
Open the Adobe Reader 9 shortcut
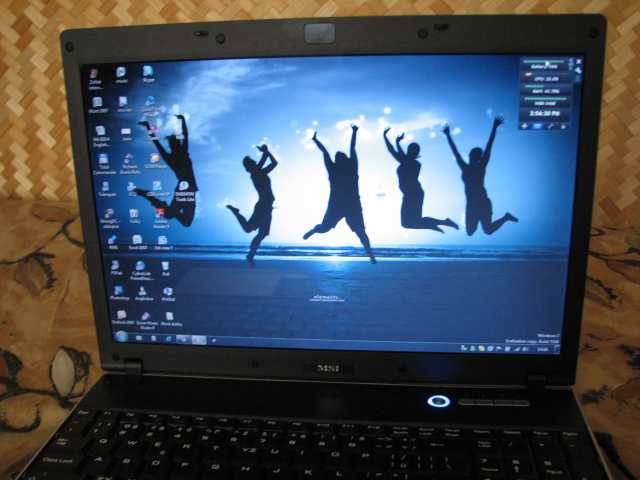click(160, 215)
